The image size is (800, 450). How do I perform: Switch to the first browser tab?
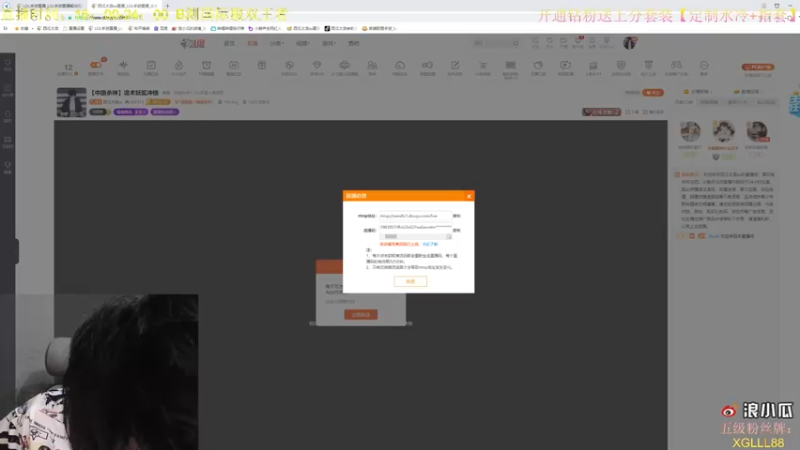pos(49,6)
